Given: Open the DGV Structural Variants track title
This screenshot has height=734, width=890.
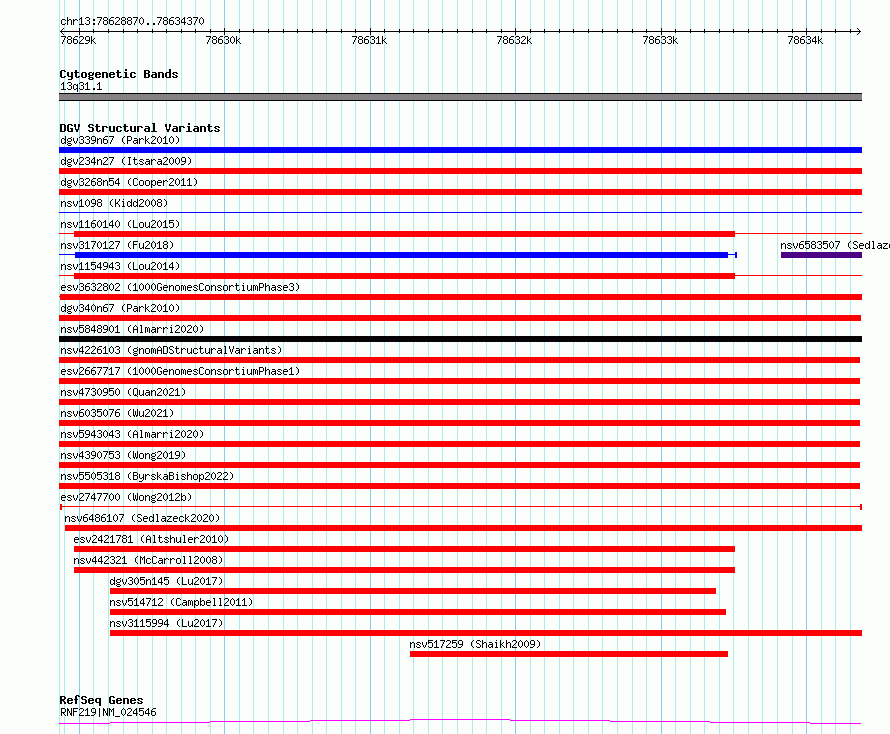Looking at the screenshot, I should click(140, 128).
